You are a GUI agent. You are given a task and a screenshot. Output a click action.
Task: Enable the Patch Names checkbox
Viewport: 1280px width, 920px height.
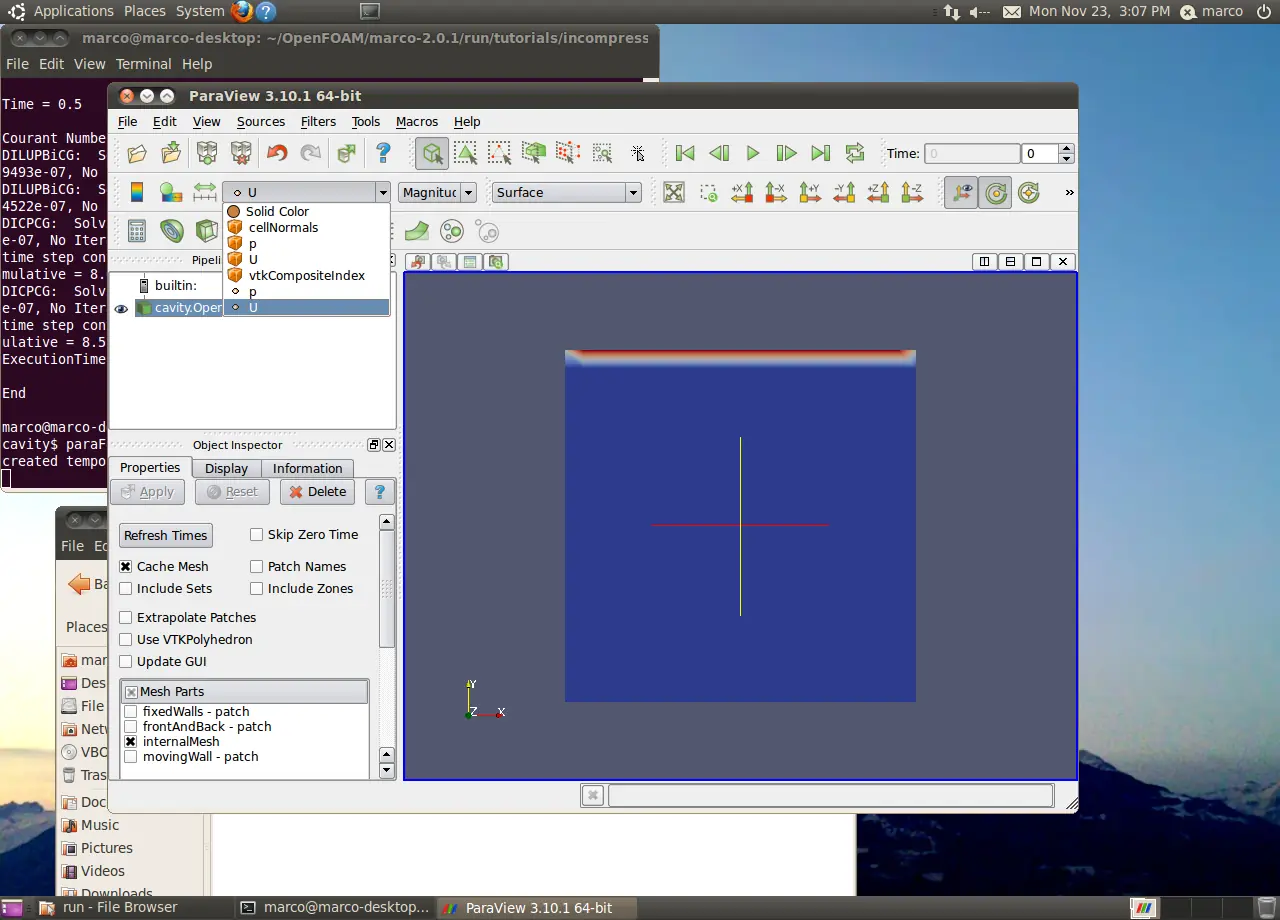[x=257, y=567]
